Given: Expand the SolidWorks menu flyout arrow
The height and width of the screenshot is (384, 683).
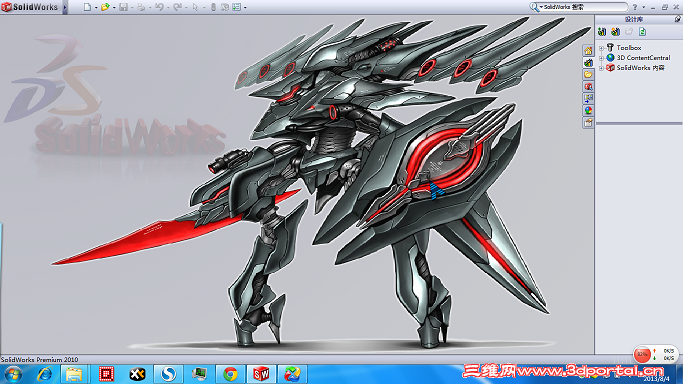Looking at the screenshot, I should pos(65,7).
